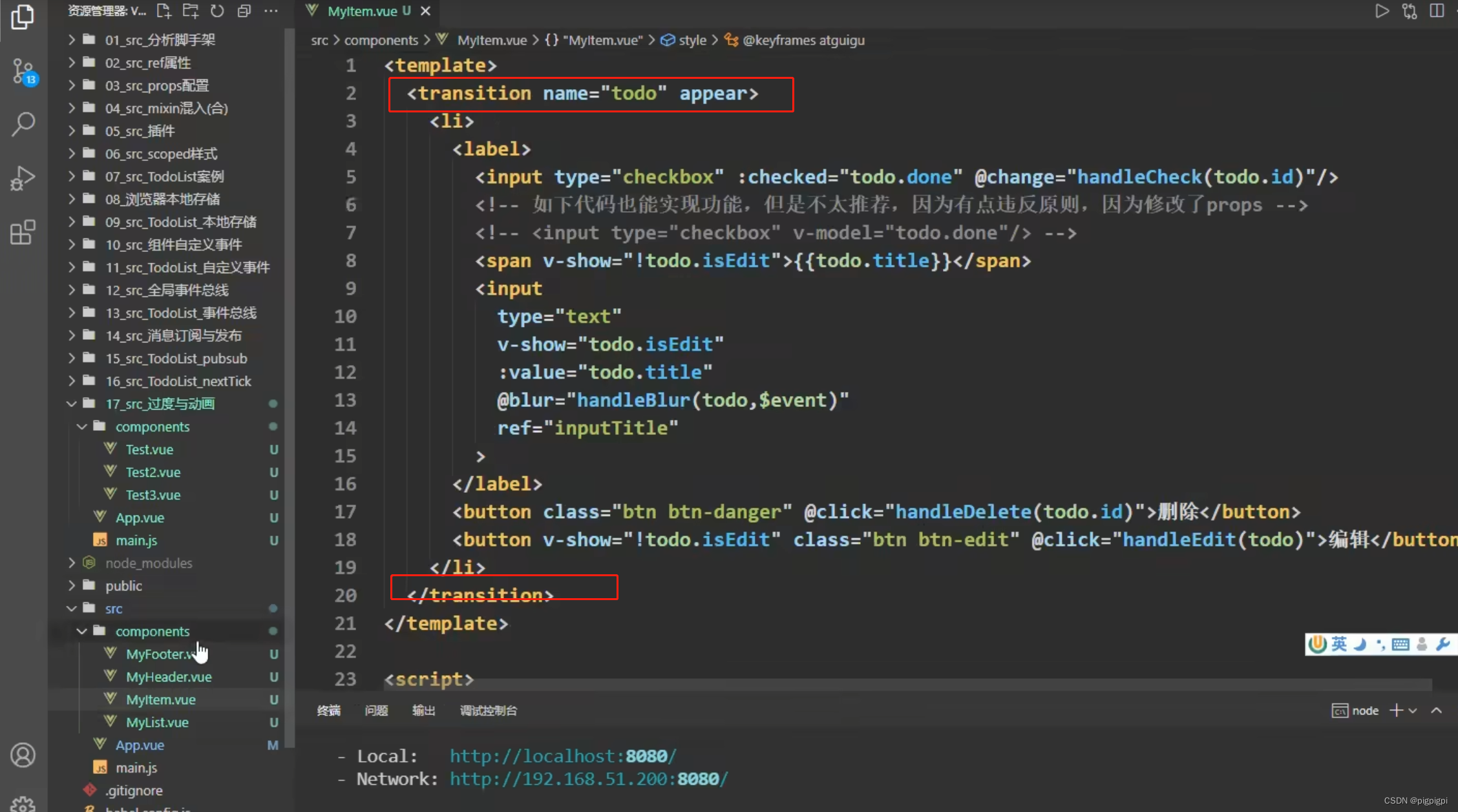Click the node terminal shell icon

pyautogui.click(x=1340, y=711)
